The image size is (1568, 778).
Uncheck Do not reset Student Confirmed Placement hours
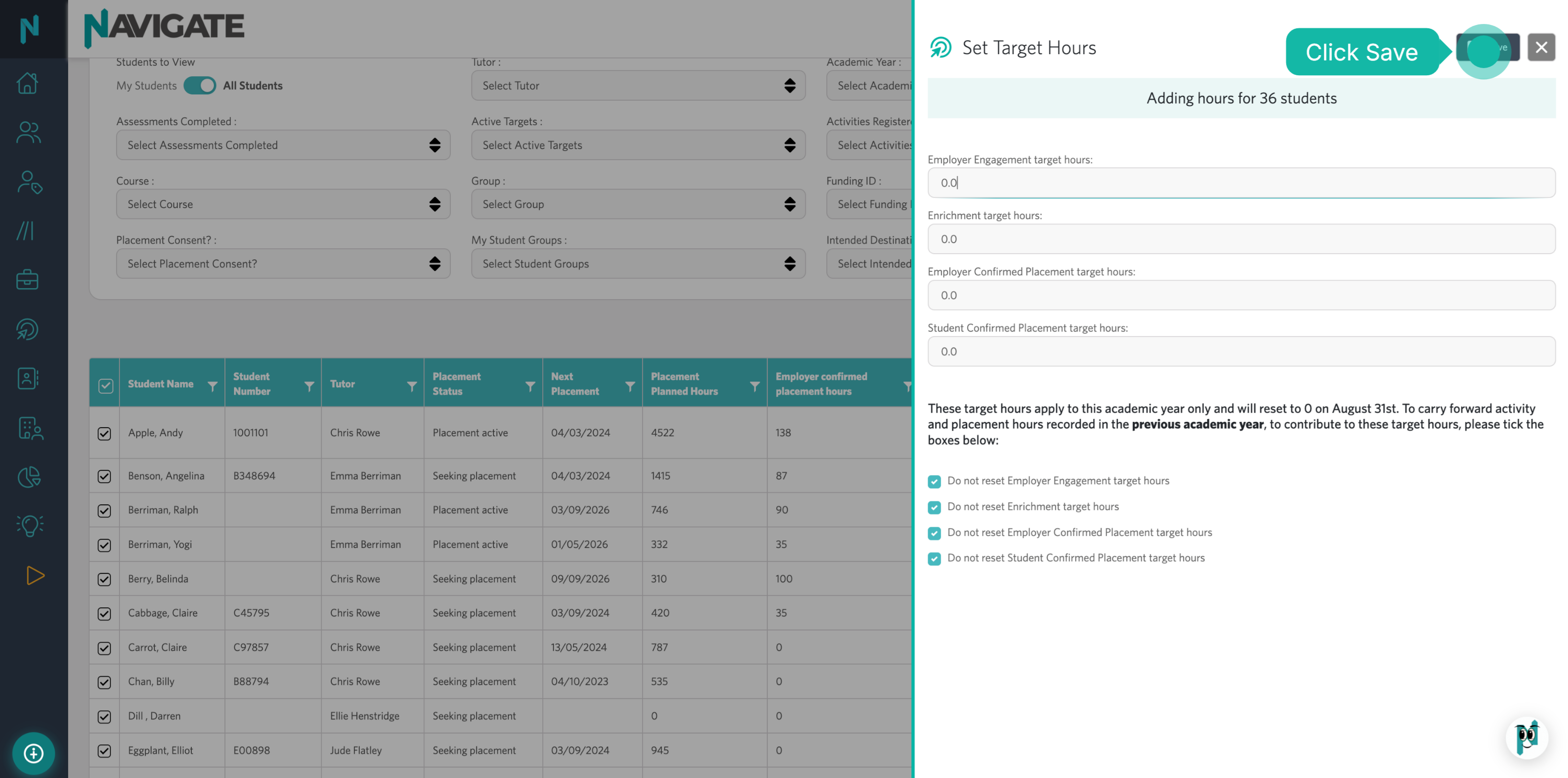pyautogui.click(x=935, y=559)
